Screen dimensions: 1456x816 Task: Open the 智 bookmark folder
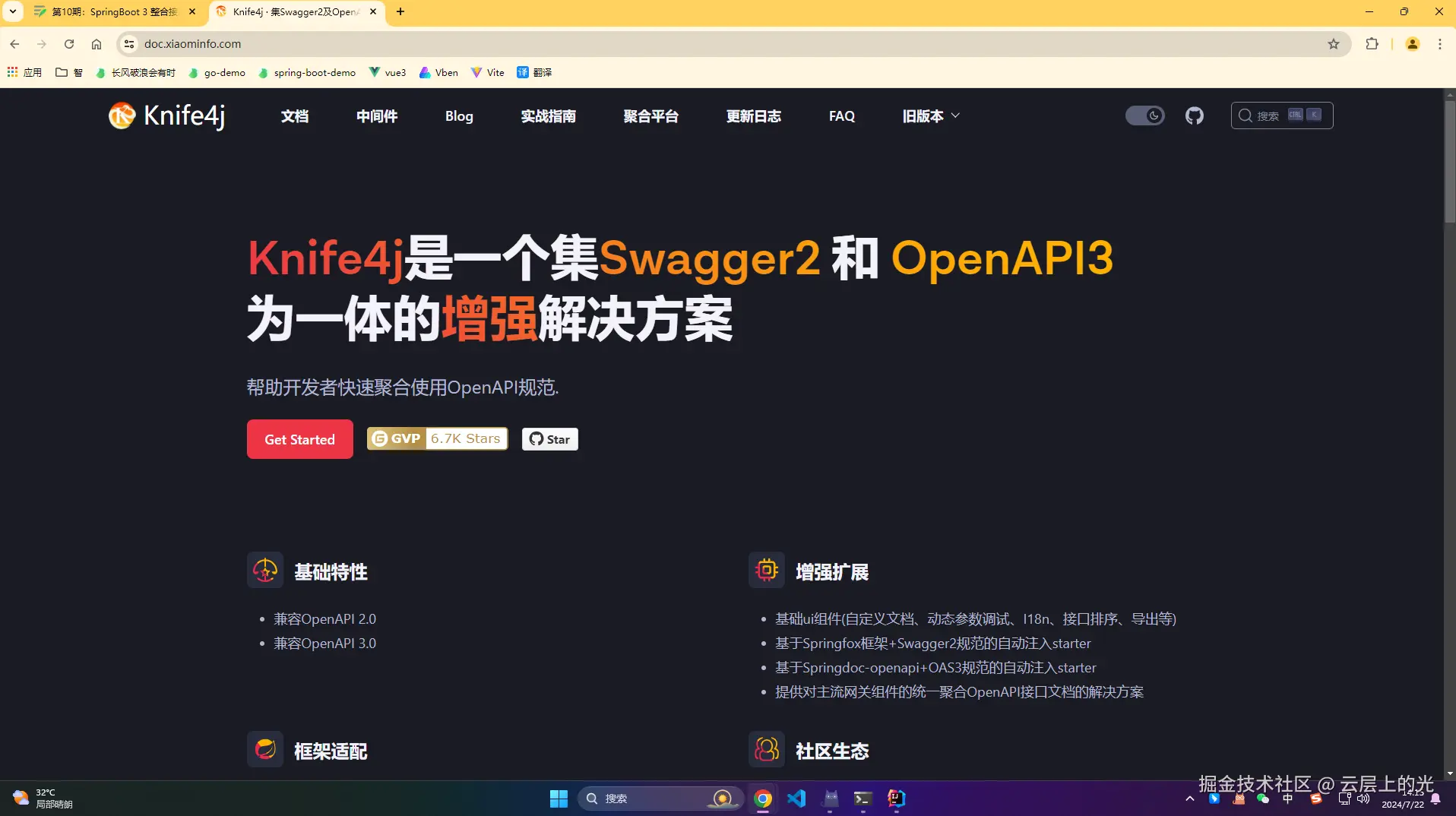click(69, 72)
